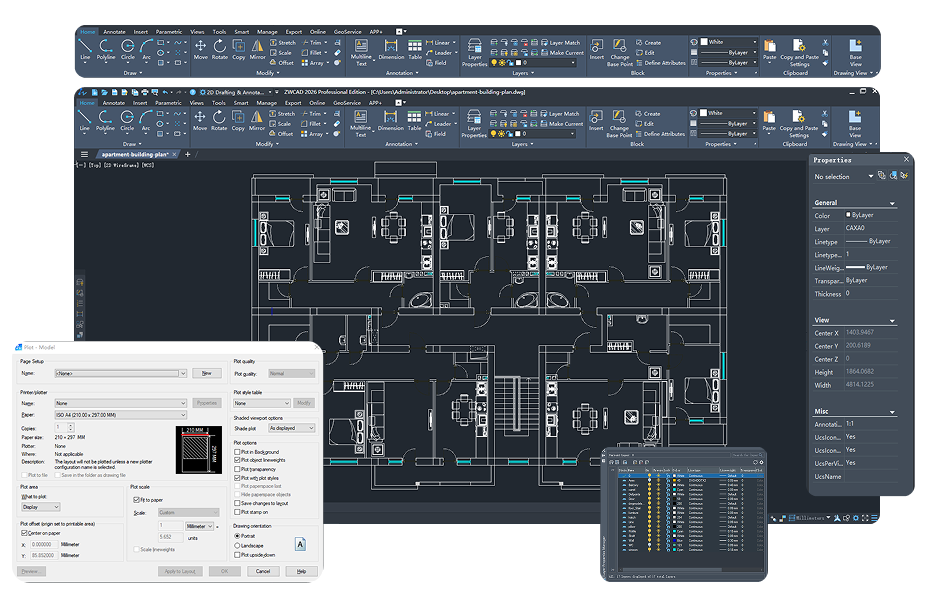
Task: Select the apartment-building-plan drawing tab
Action: (x=135, y=154)
